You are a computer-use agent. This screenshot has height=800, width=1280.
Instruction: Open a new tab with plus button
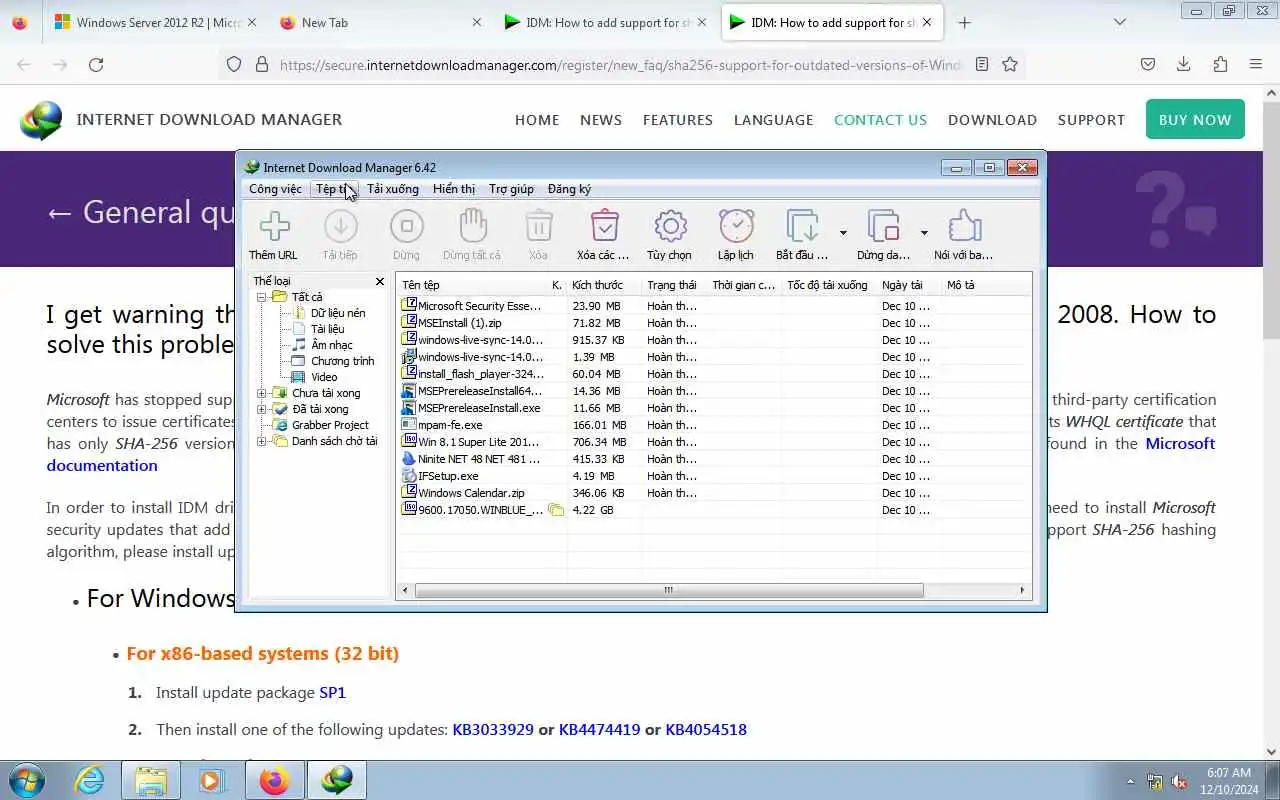tap(964, 22)
